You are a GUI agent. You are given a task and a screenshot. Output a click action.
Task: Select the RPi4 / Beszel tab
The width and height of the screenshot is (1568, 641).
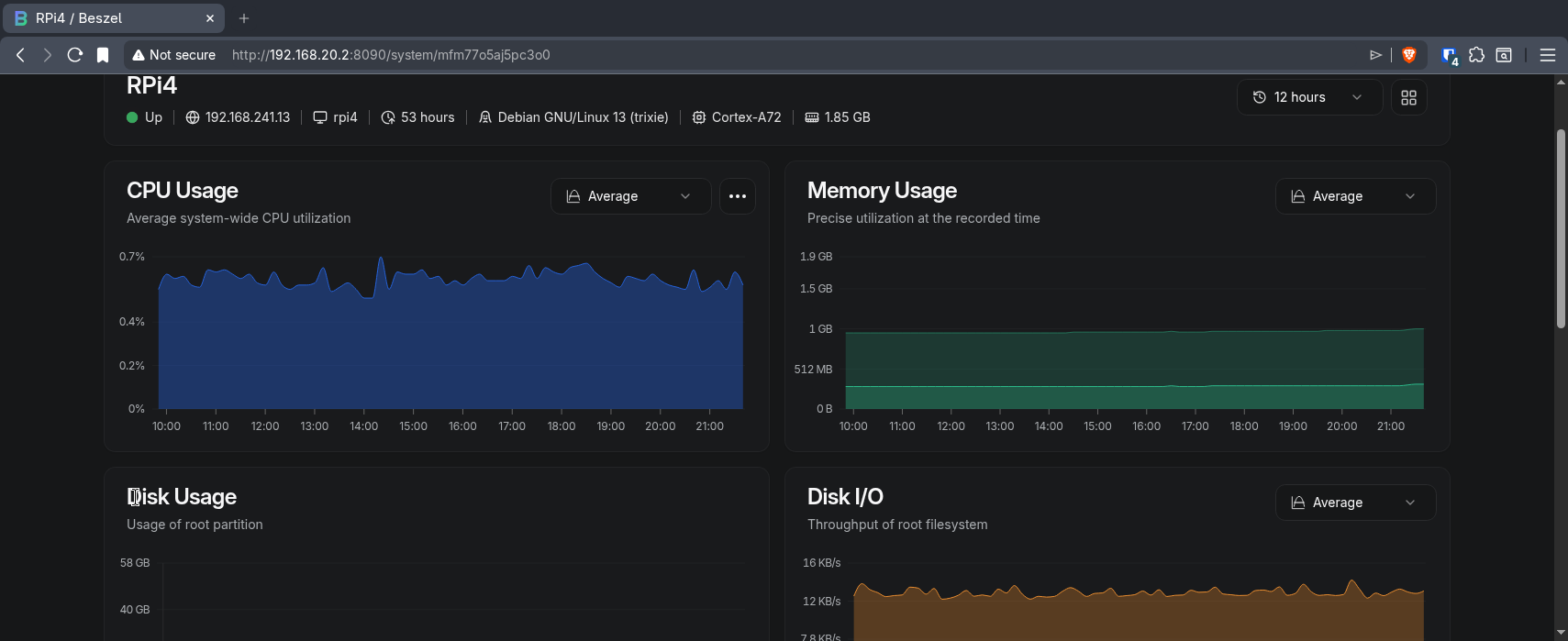(112, 18)
